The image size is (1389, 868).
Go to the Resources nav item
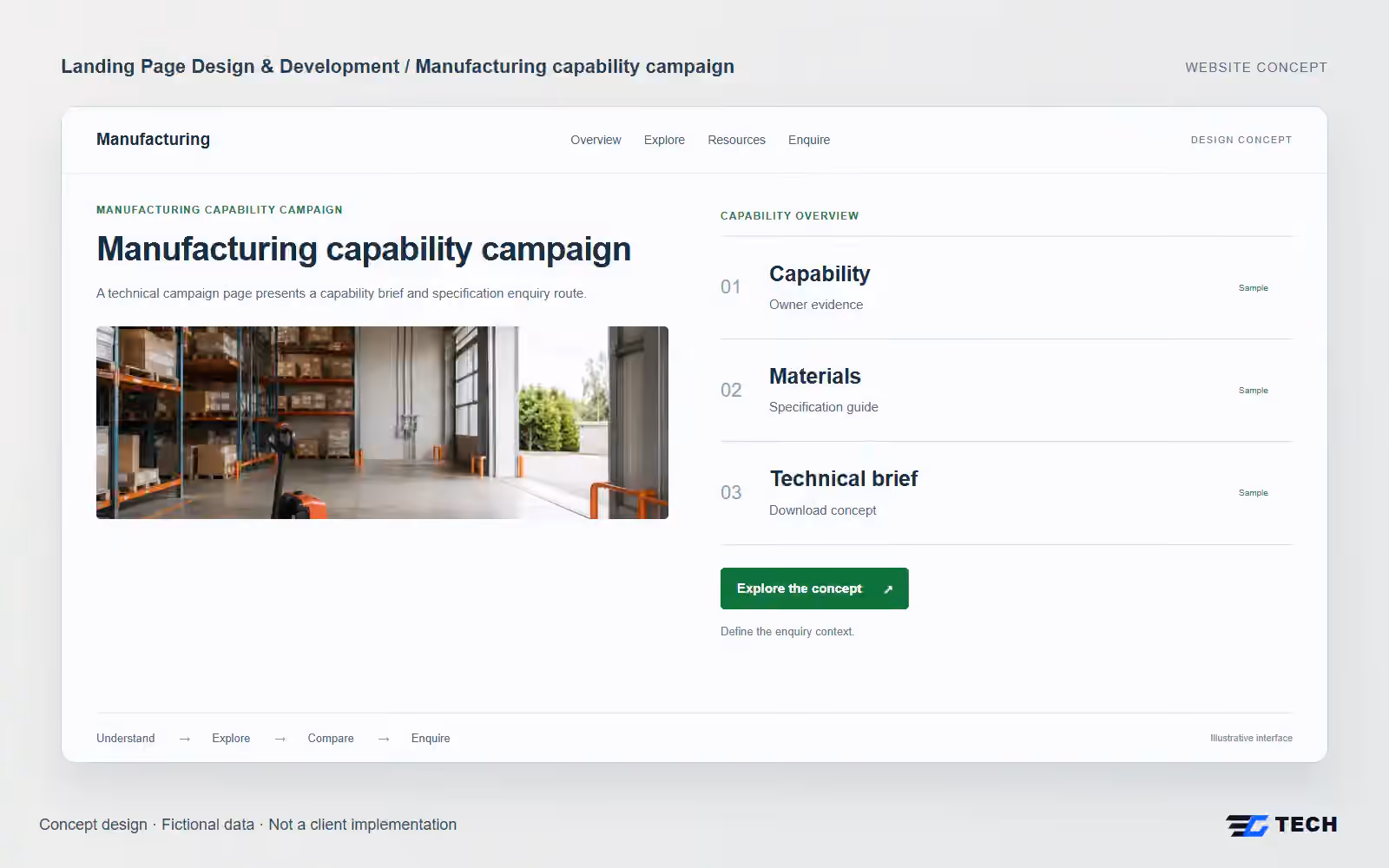(x=736, y=140)
